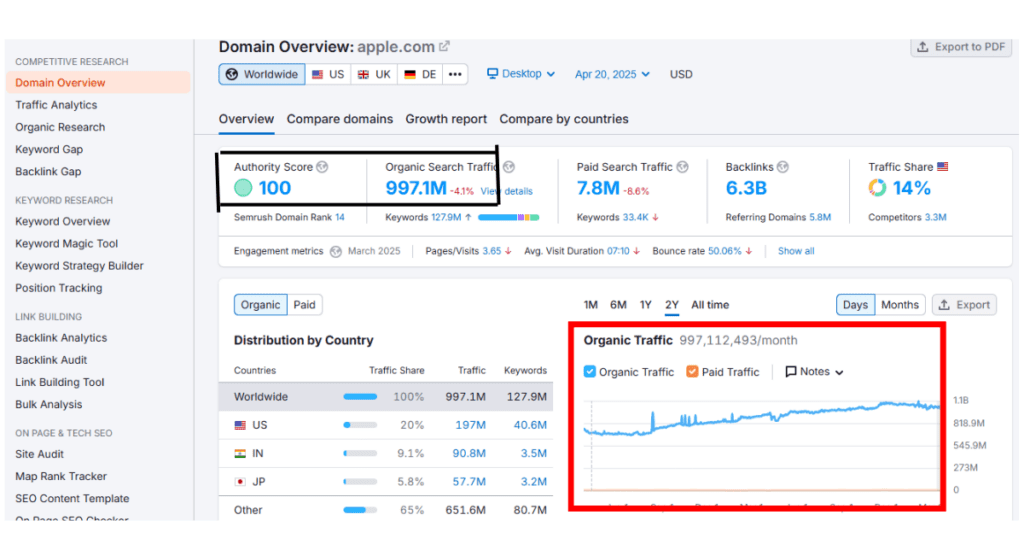Click the Notes speech bubble icon

coord(791,372)
